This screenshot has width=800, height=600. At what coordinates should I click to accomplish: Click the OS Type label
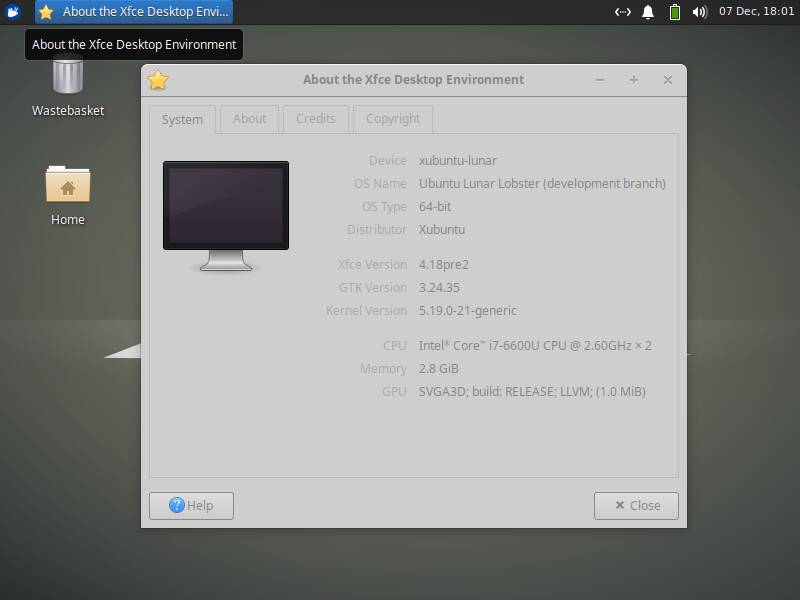click(x=384, y=207)
